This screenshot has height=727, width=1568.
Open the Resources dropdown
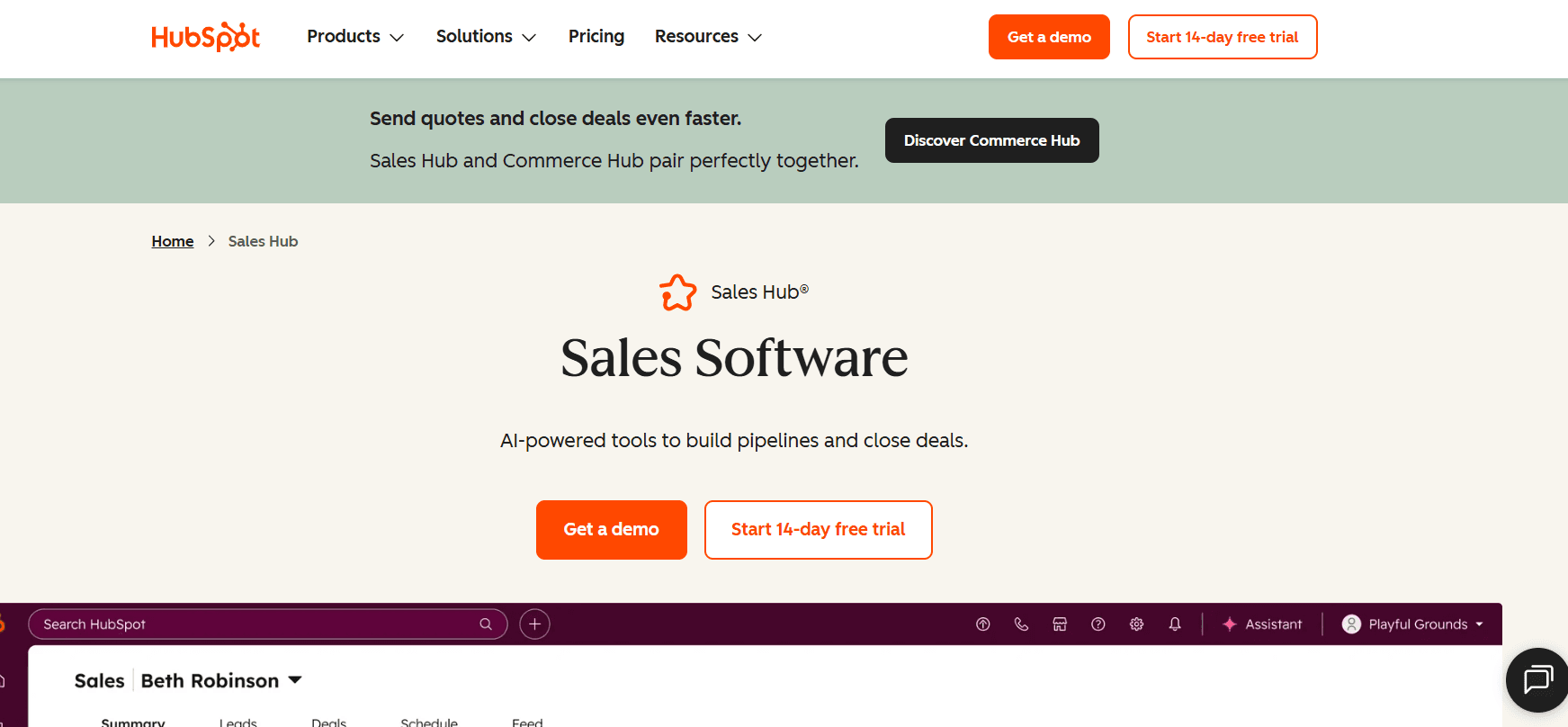pos(708,37)
